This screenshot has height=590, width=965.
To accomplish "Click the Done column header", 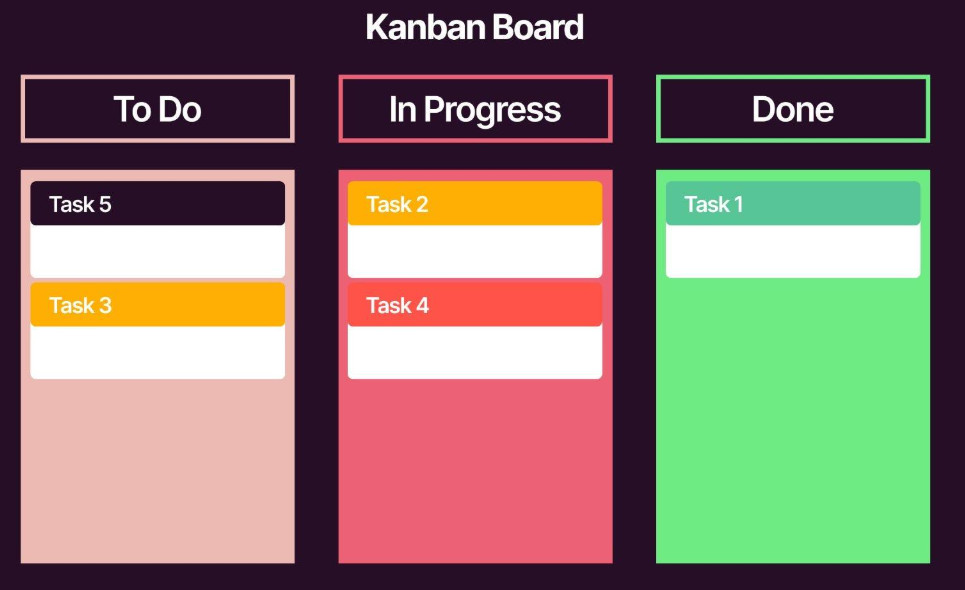I will click(x=793, y=109).
